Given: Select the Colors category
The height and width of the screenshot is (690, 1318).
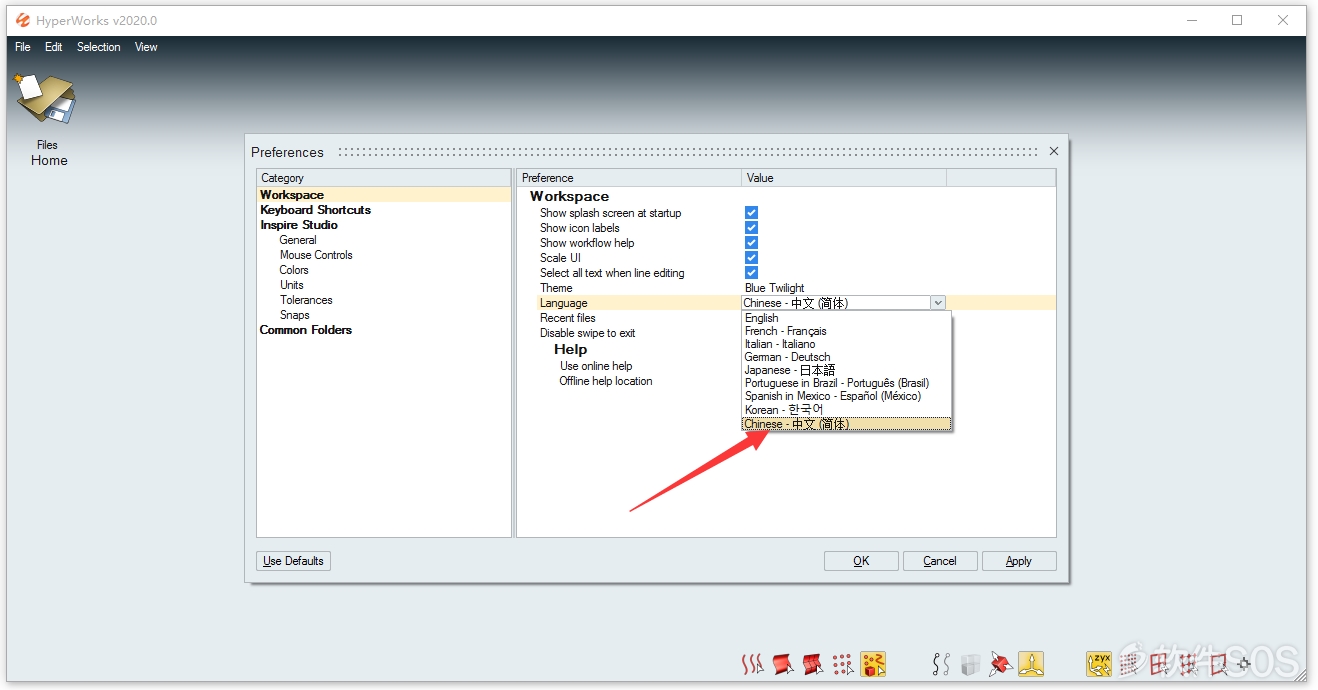Looking at the screenshot, I should tap(294, 270).
